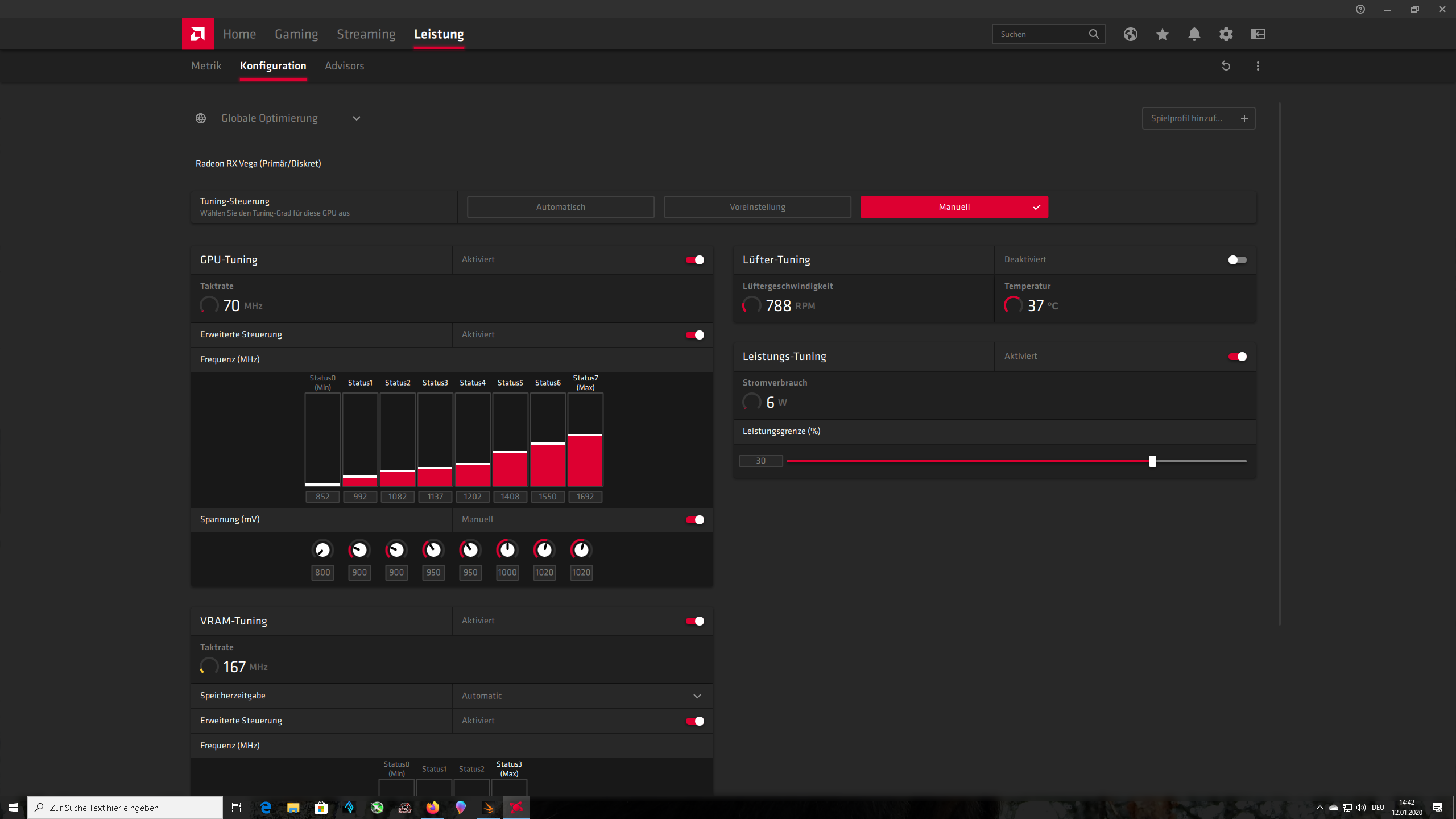Open settings gear icon

point(1226,34)
